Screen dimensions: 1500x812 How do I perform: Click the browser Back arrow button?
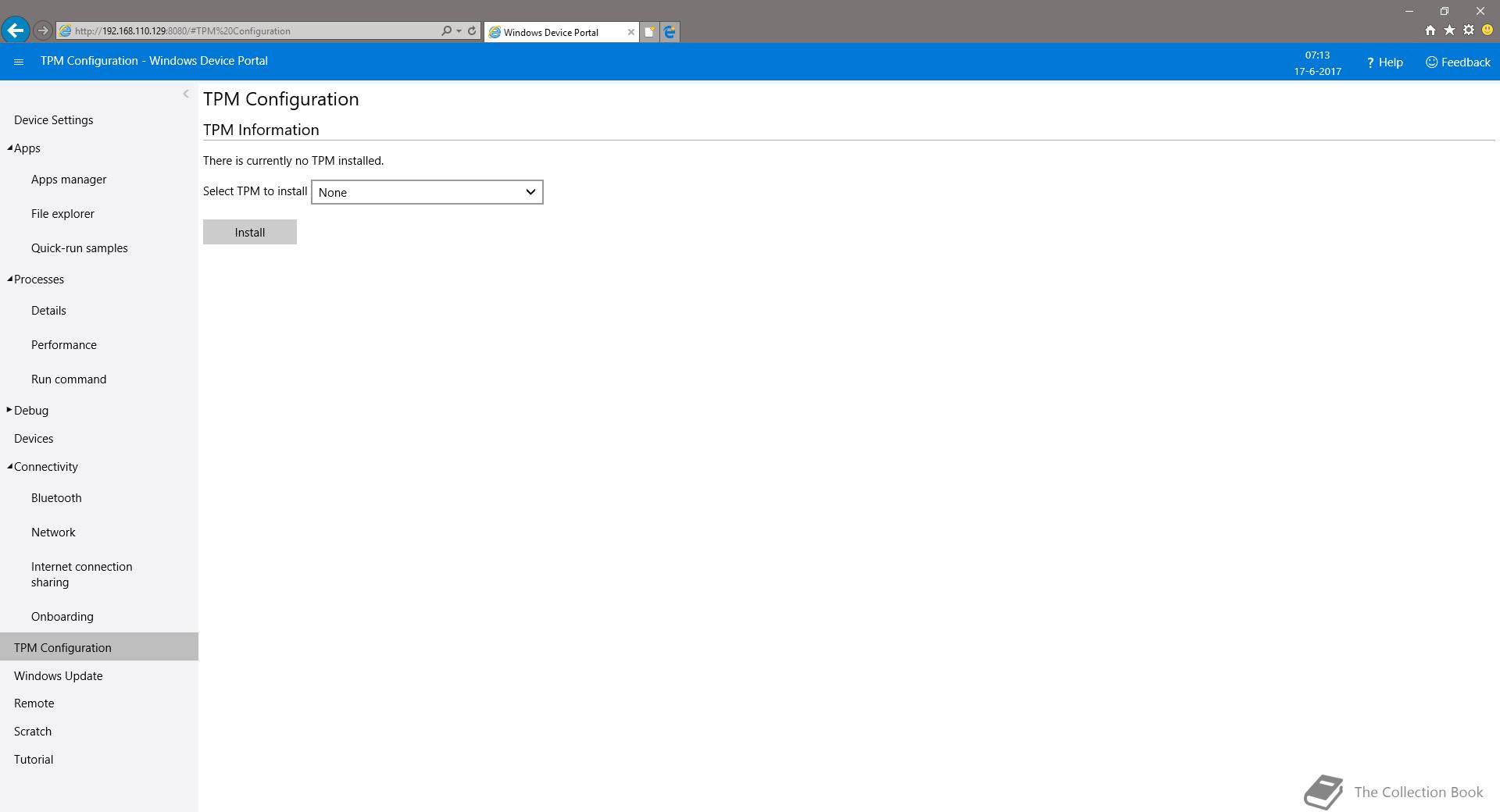pyautogui.click(x=15, y=31)
